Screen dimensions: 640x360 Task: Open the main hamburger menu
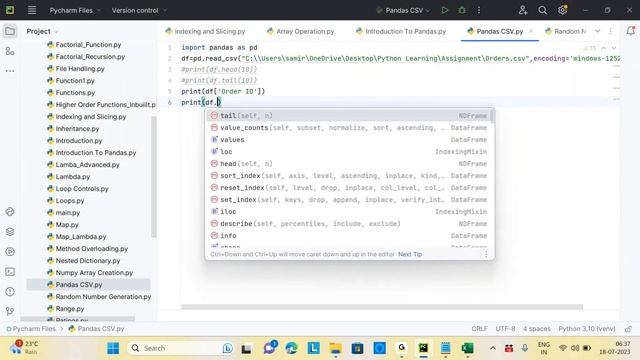(32, 10)
